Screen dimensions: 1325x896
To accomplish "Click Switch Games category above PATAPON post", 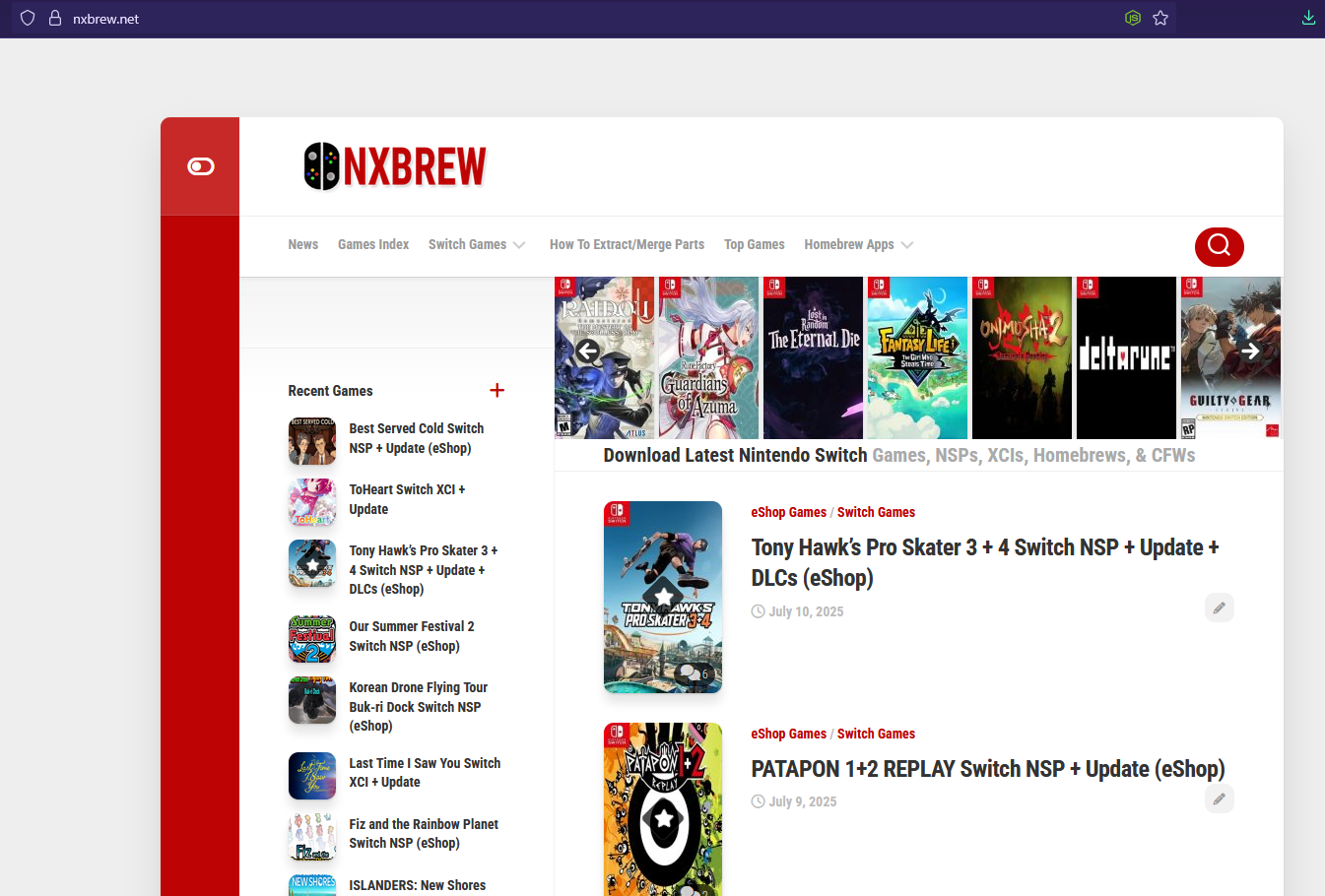I will click(876, 734).
